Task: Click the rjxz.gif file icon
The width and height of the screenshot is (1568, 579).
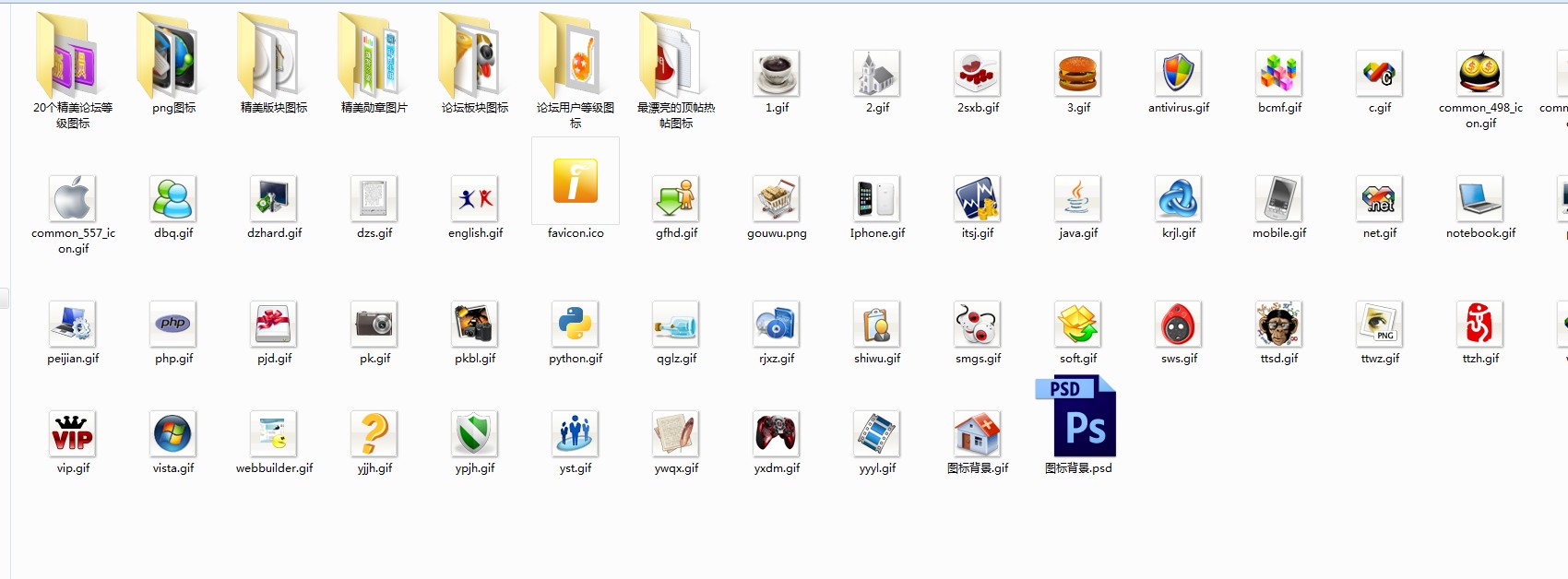Action: pos(777,325)
